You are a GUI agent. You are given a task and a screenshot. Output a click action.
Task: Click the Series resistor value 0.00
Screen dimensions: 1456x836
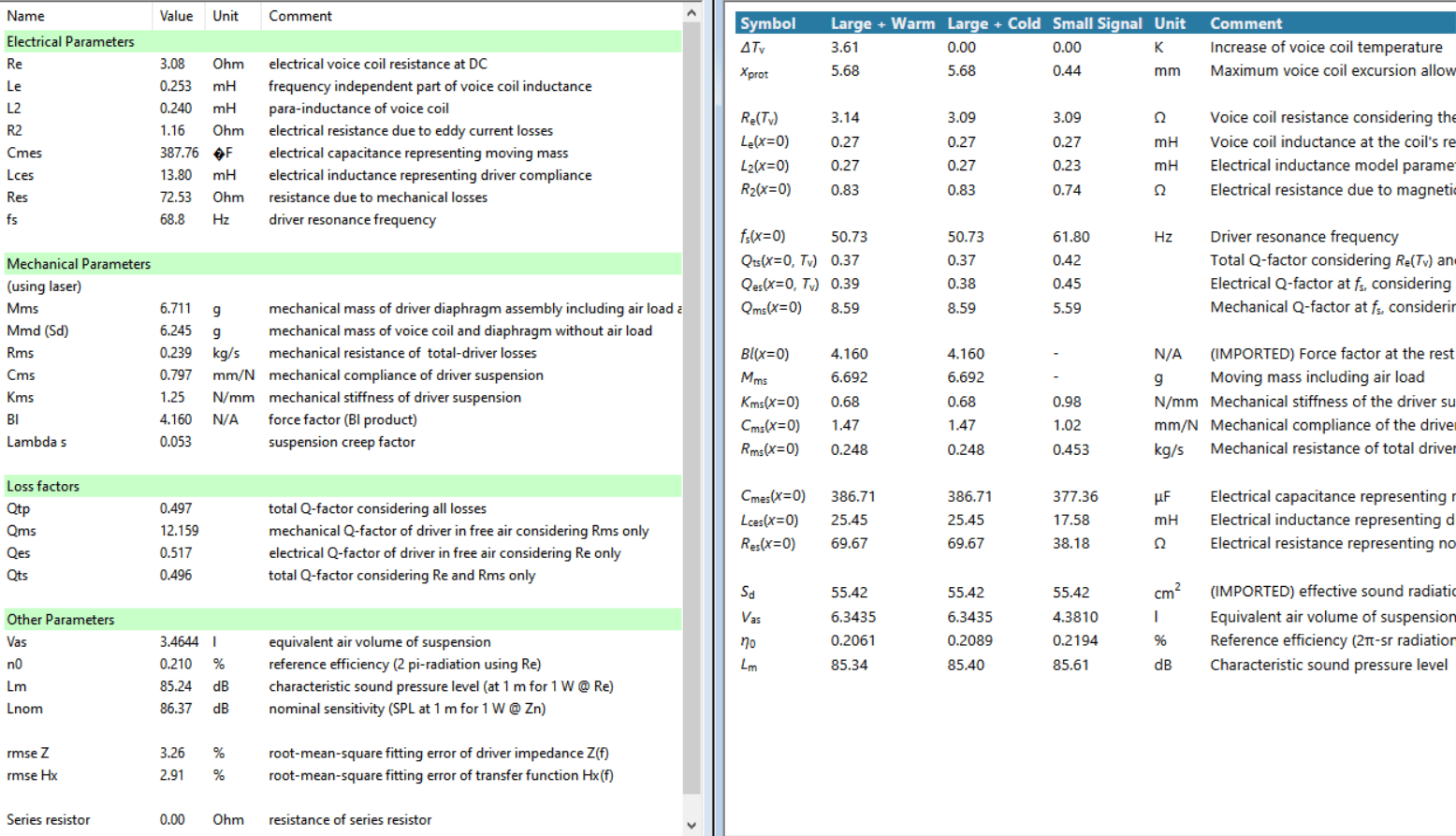pos(172,820)
